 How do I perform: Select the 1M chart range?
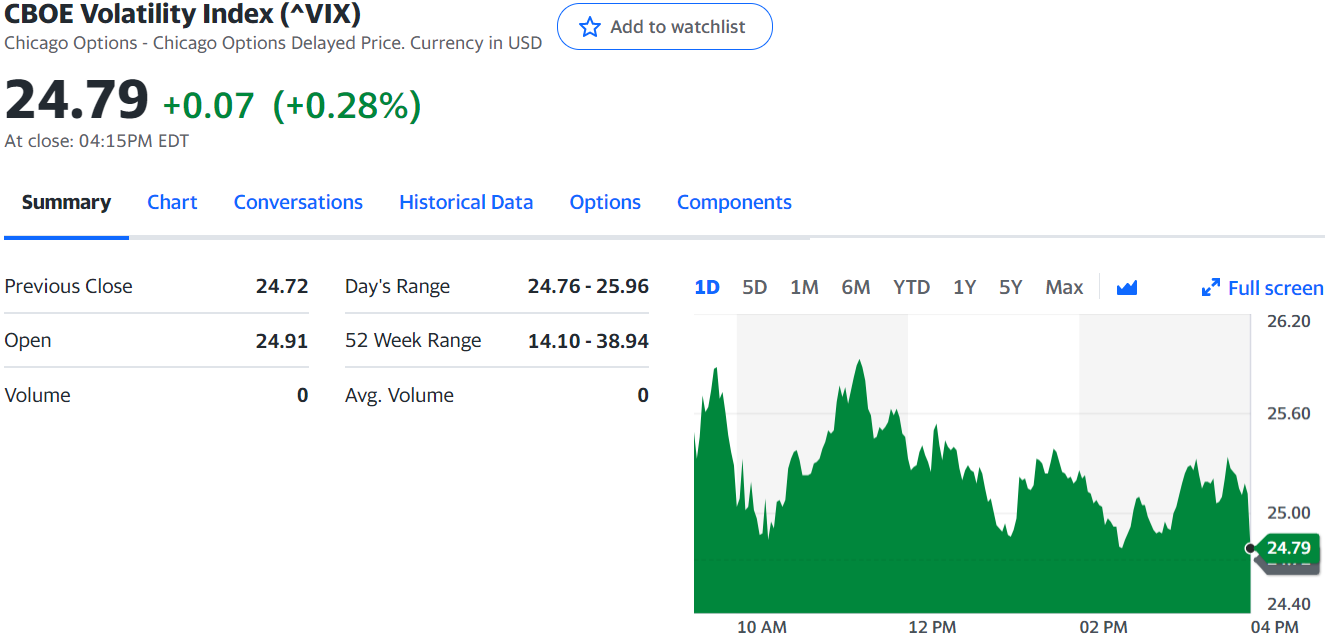point(804,287)
